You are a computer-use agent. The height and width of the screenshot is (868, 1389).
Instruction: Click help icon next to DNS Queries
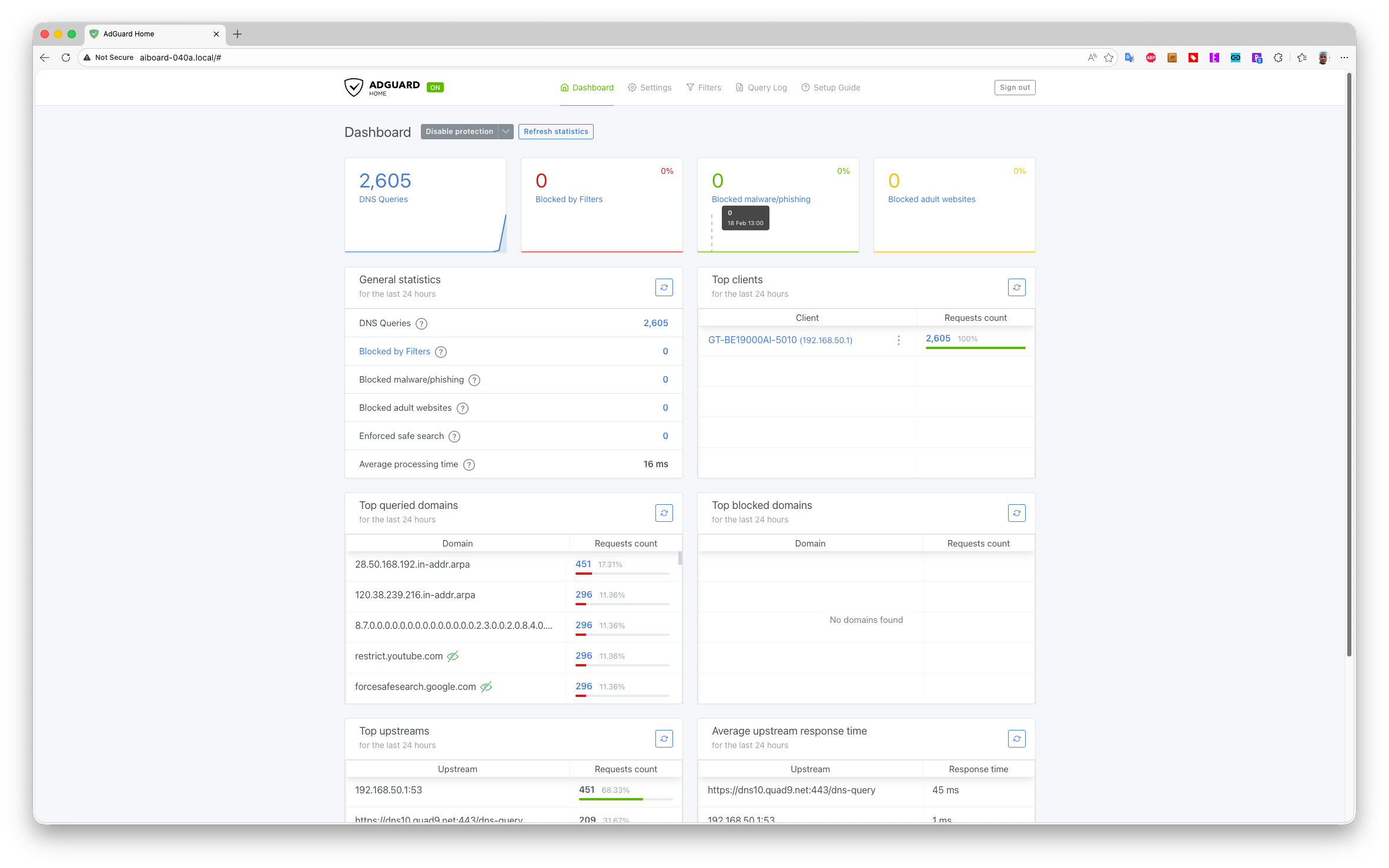point(421,324)
